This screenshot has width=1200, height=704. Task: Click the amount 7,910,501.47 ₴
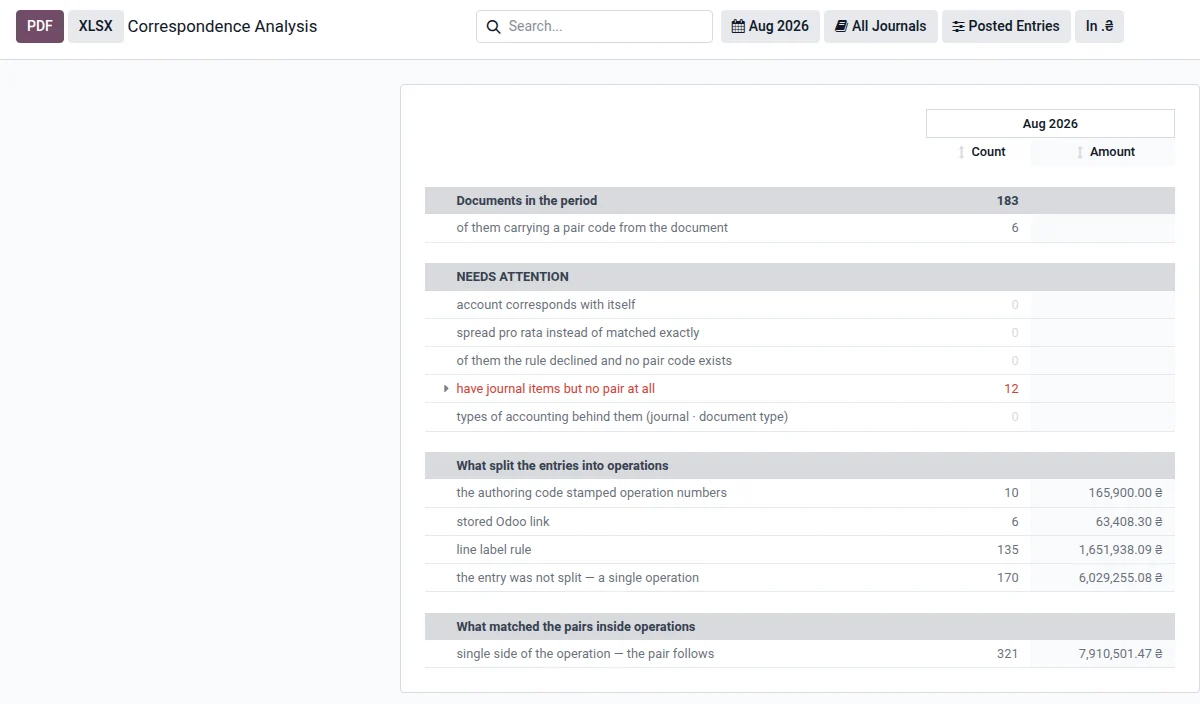click(x=1121, y=654)
